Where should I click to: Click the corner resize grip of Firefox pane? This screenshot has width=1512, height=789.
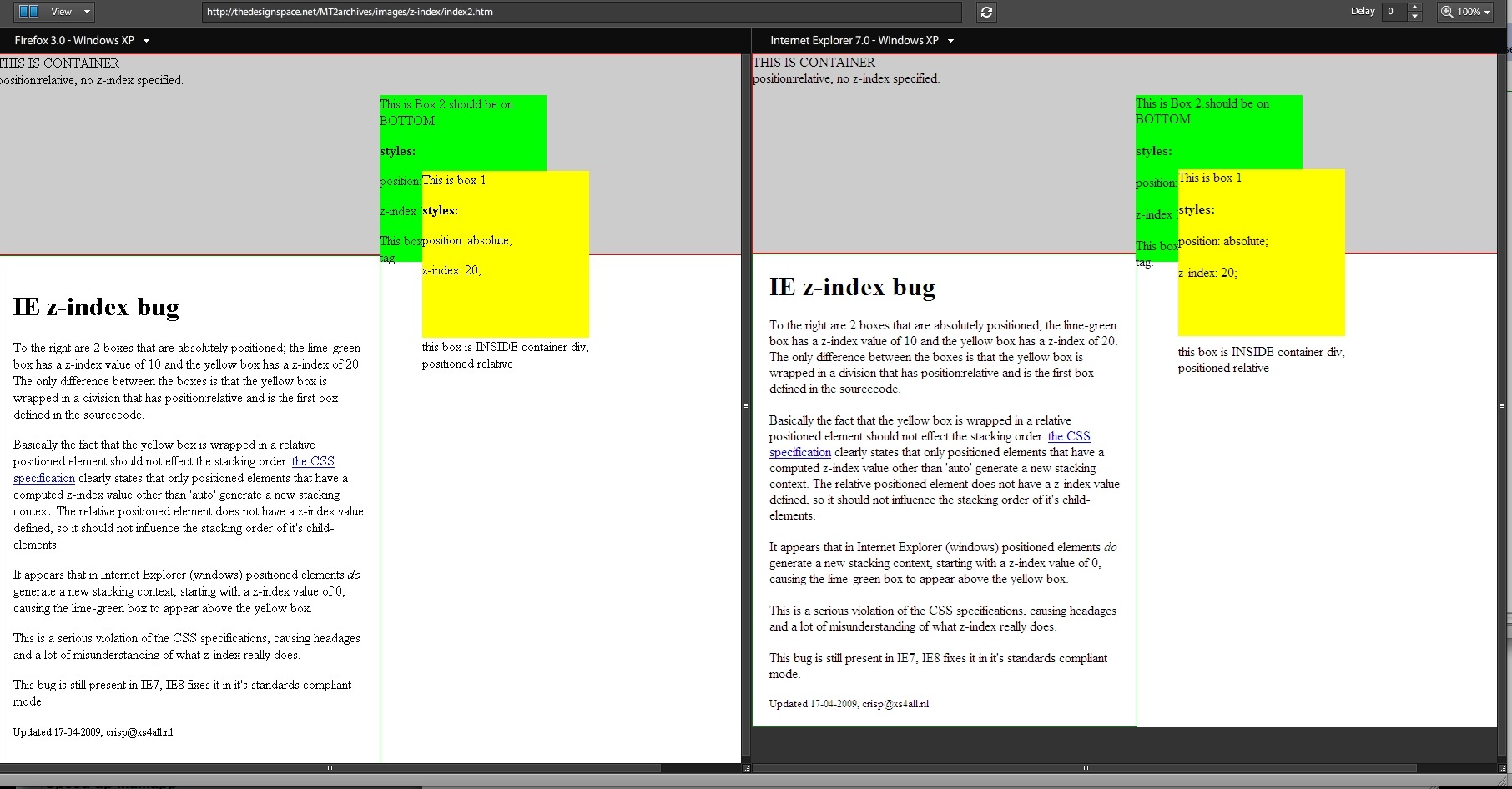(x=746, y=768)
